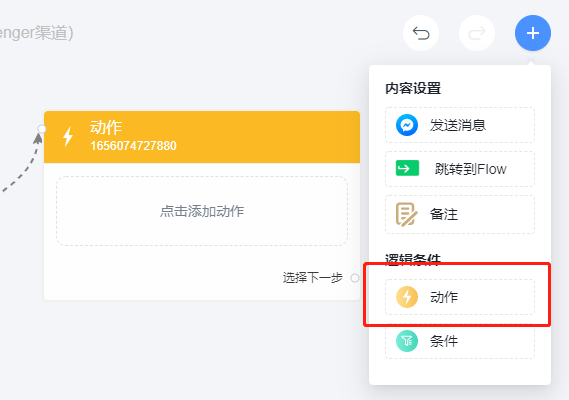Click the 点击添加动作 placeholder box
The width and height of the screenshot is (569, 400).
(x=202, y=211)
